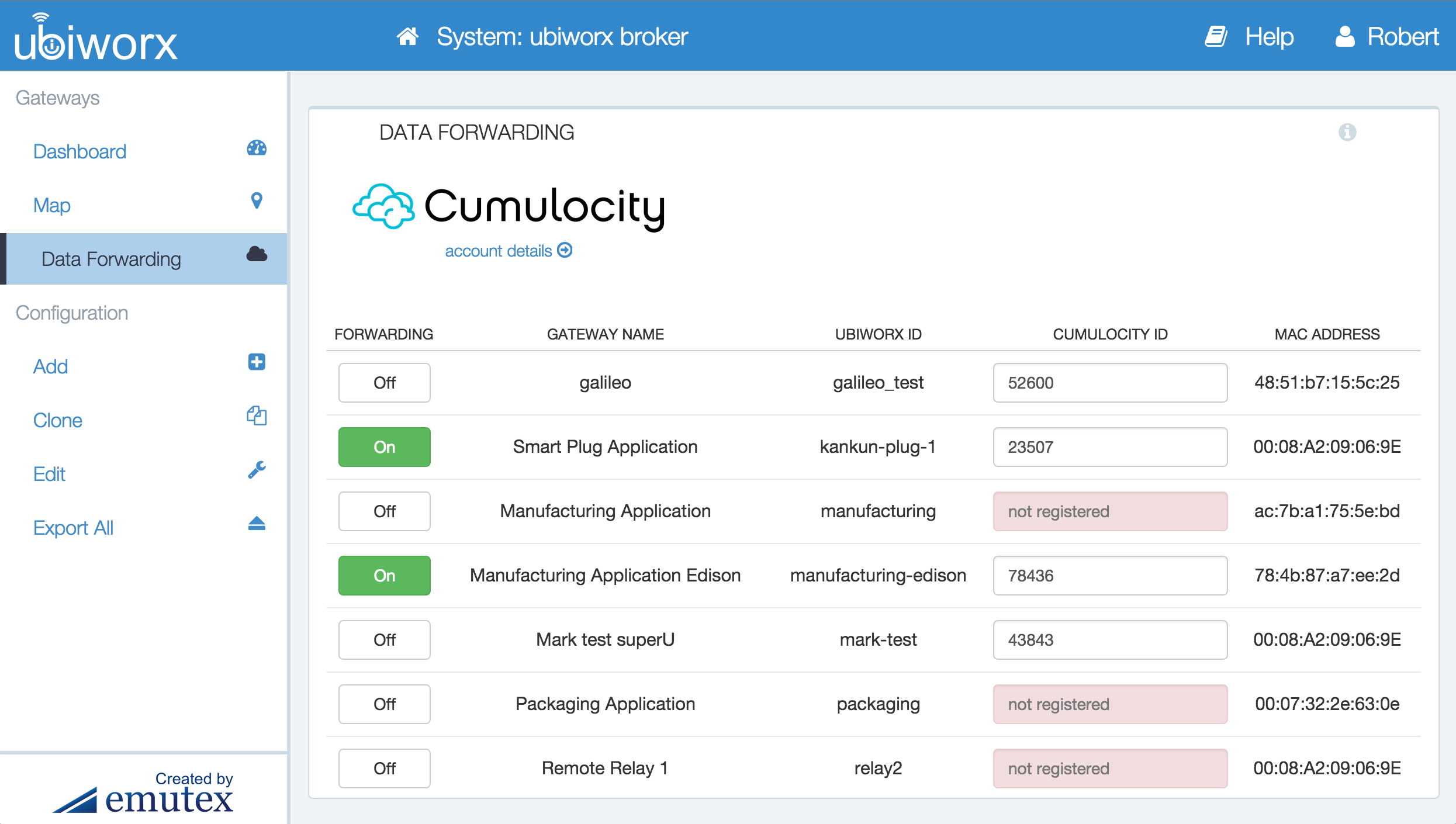
Task: Click gateway name Manufacturing Application Edison
Action: coord(605,575)
